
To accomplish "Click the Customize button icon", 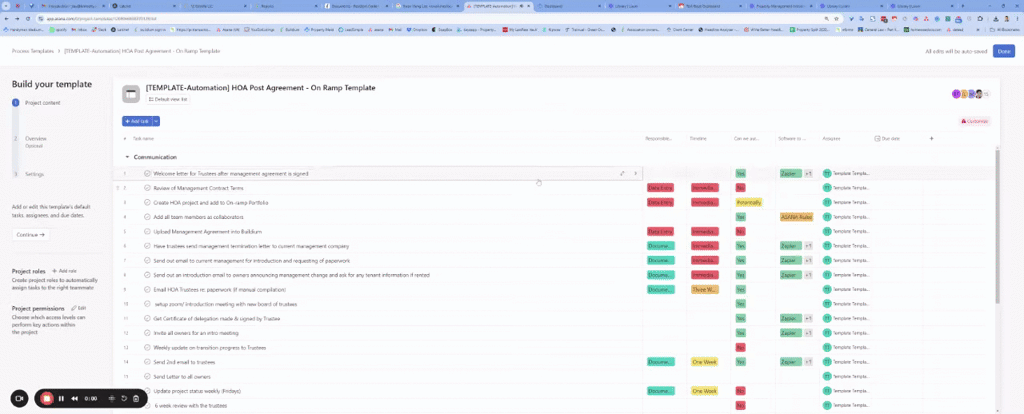I will pos(964,121).
